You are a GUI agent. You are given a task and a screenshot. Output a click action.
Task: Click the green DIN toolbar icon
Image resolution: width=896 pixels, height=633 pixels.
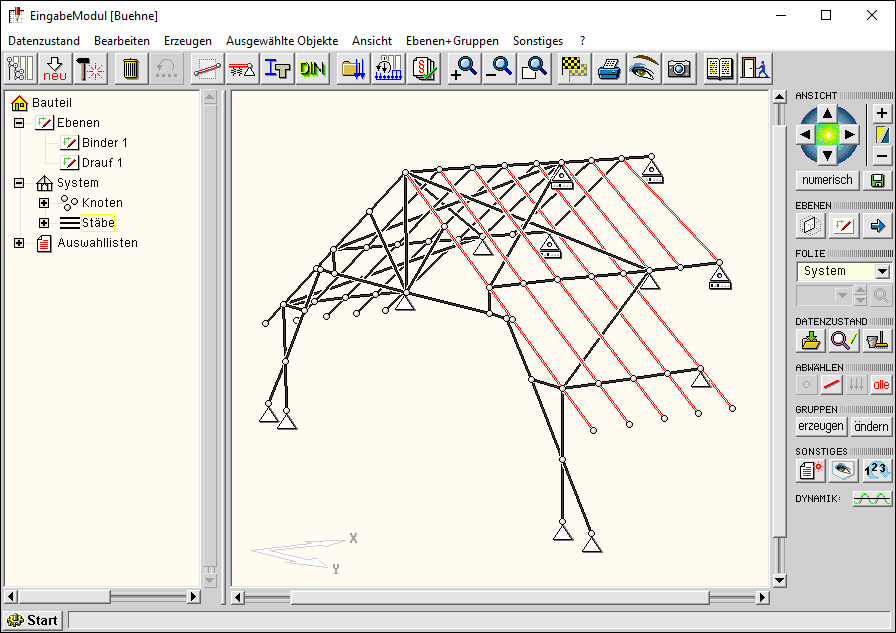tap(313, 69)
